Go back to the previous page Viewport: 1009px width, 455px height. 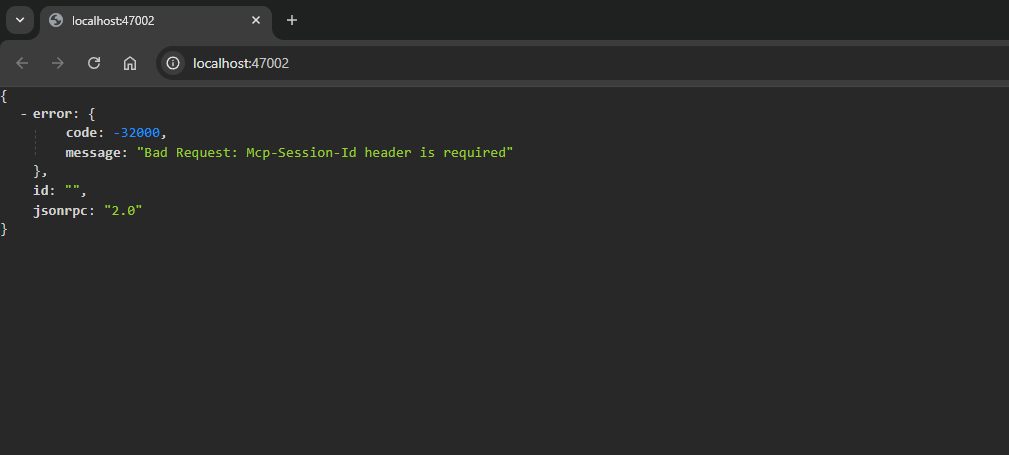22,63
